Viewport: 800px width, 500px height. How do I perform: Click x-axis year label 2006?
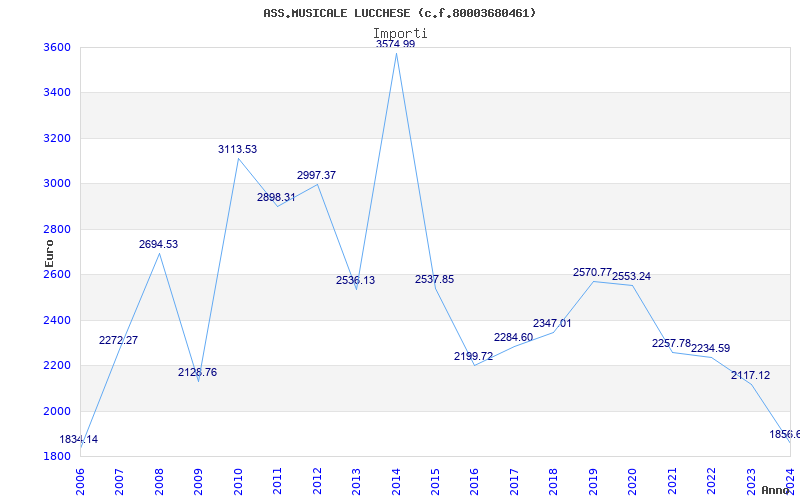80,481
